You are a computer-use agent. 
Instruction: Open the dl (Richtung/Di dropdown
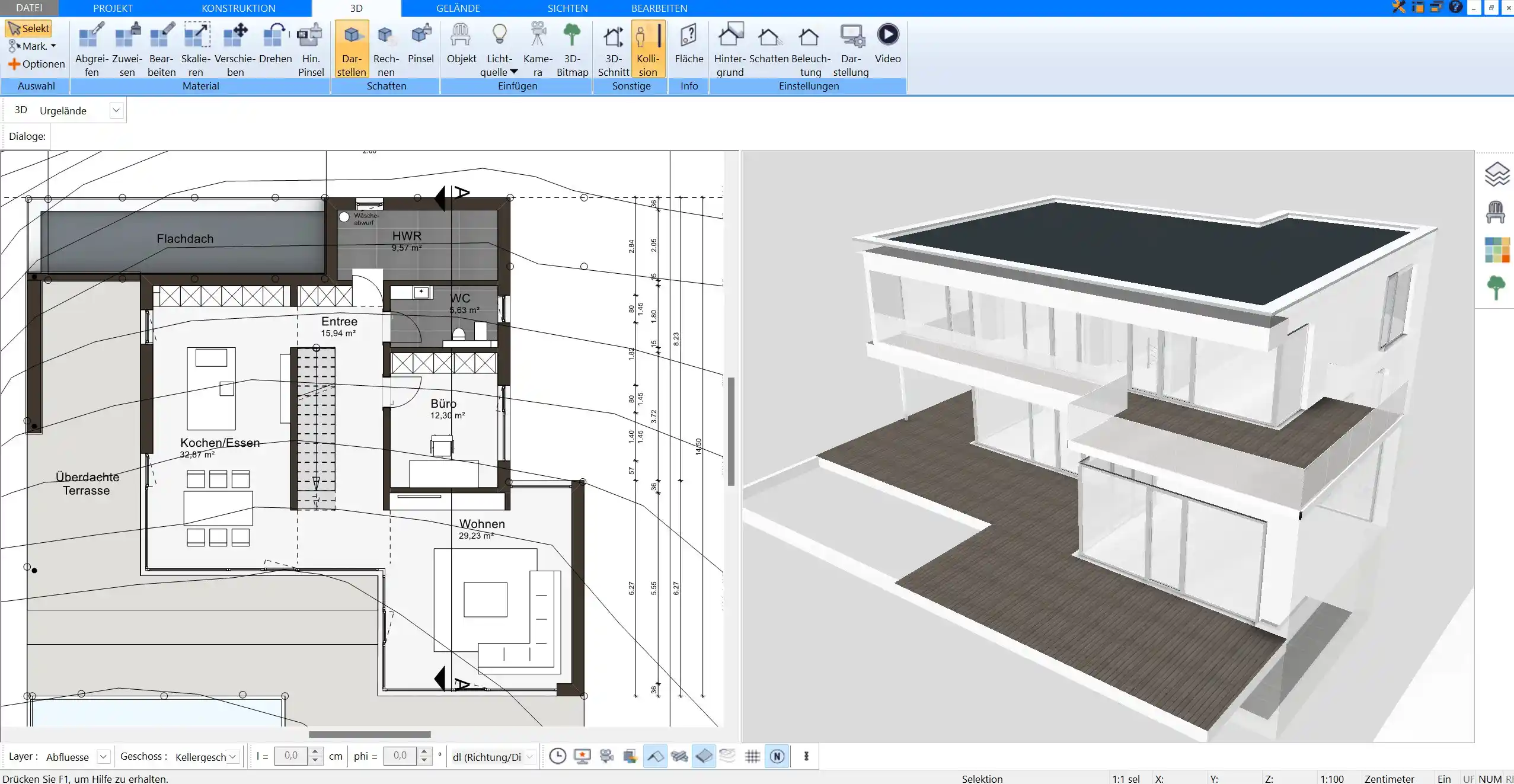(x=531, y=757)
